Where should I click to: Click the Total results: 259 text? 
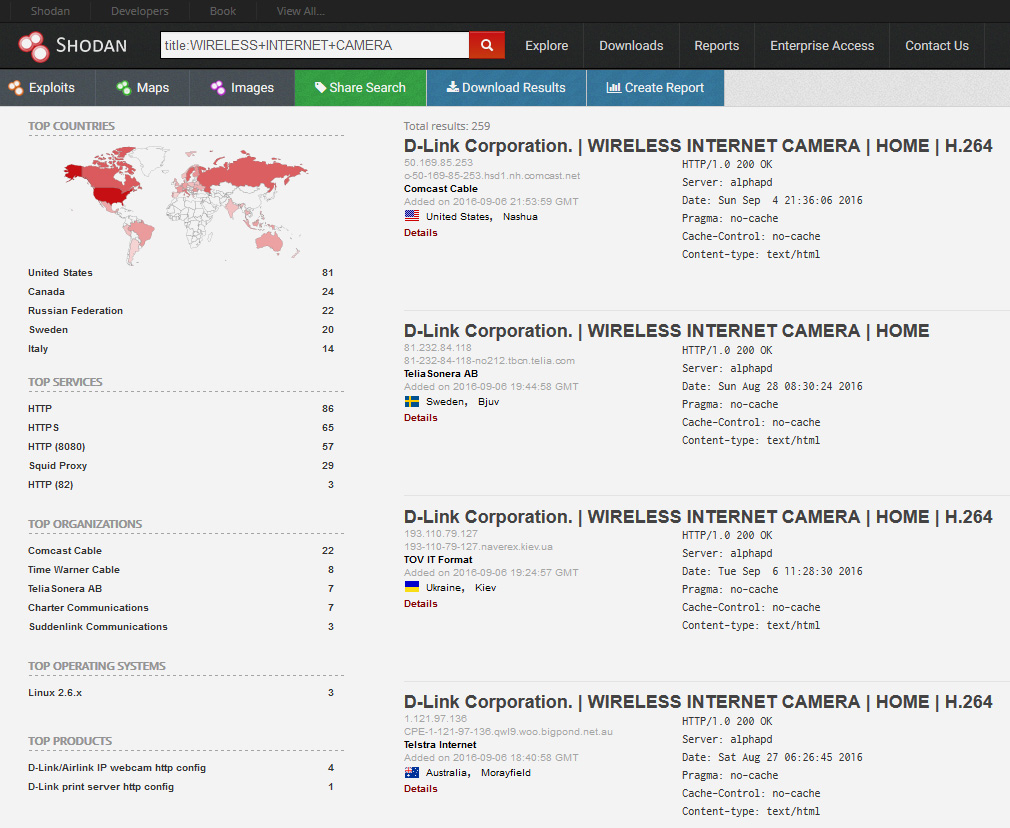click(447, 126)
